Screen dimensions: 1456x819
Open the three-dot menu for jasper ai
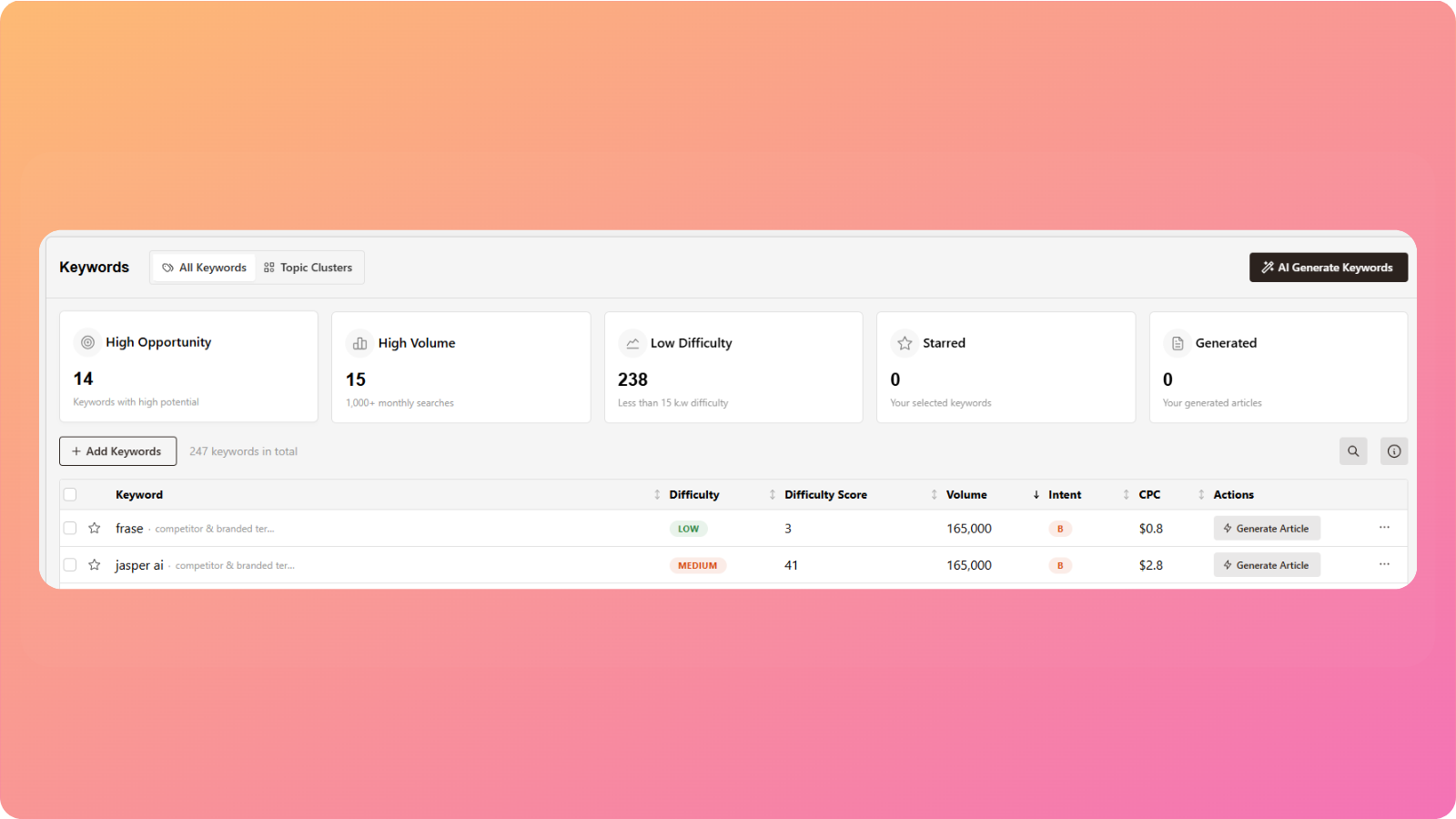pos(1384,564)
